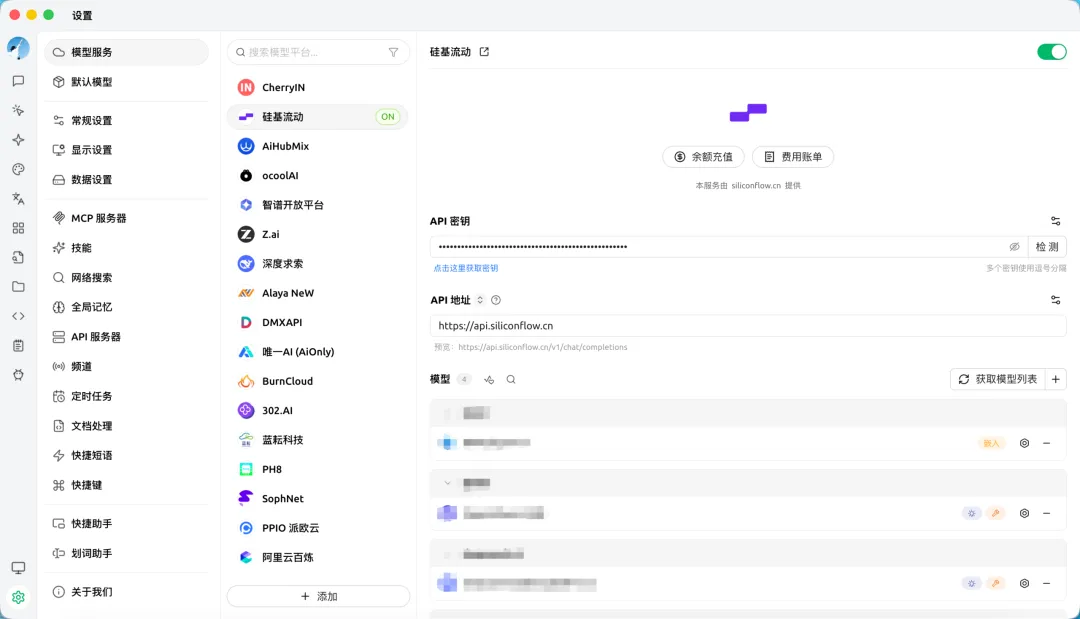Open 数据设置 settings section
The width and height of the screenshot is (1080, 619).
(x=126, y=180)
